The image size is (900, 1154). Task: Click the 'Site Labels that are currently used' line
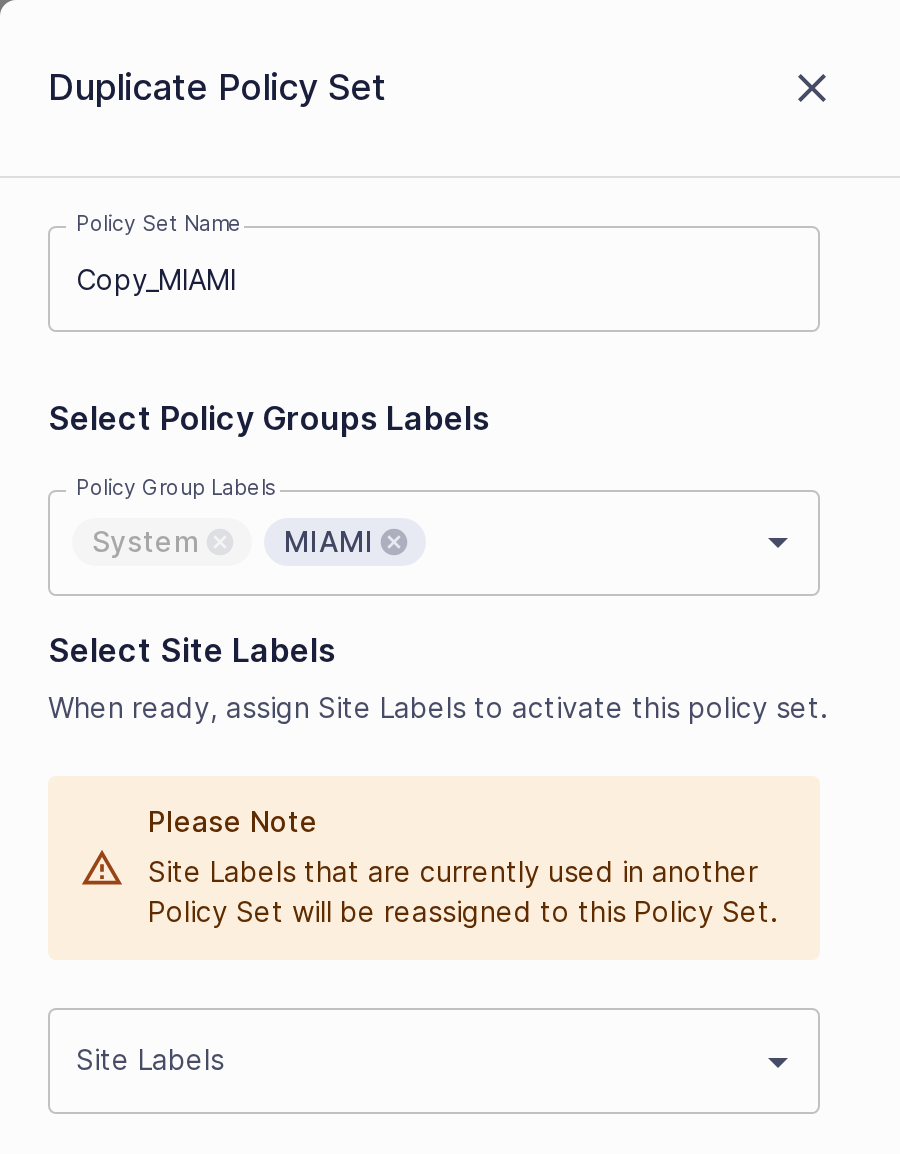pos(453,872)
